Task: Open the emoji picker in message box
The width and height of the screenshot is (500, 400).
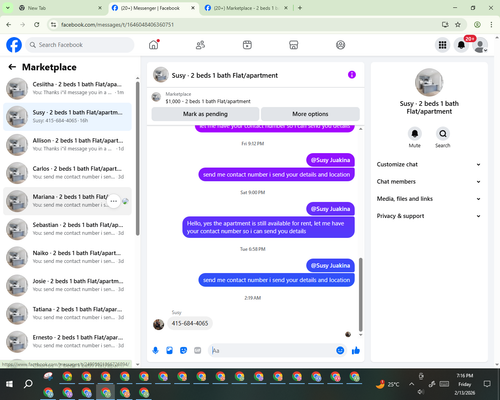Action: [x=340, y=350]
